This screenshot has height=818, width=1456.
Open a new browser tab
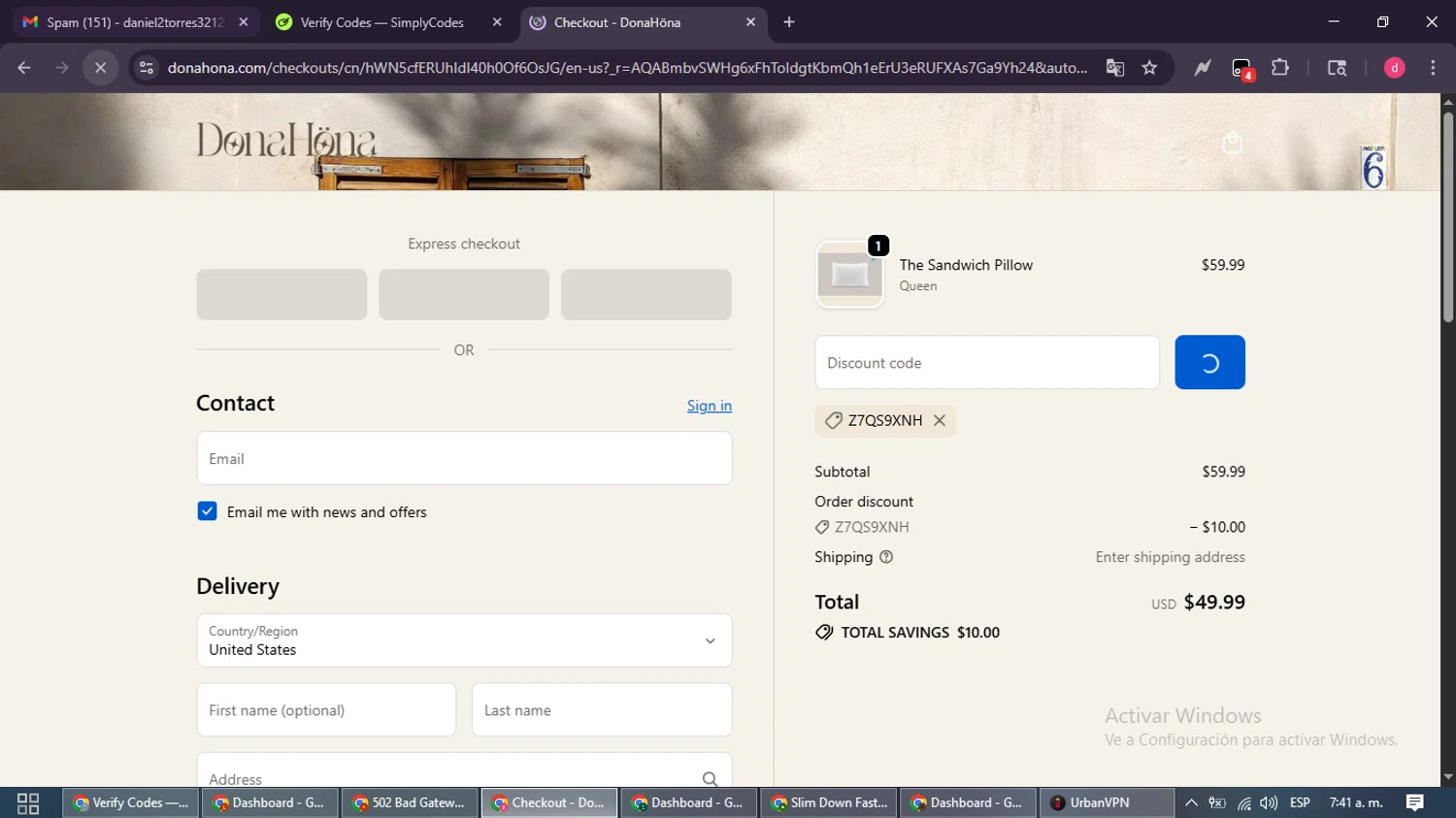pyautogui.click(x=789, y=22)
